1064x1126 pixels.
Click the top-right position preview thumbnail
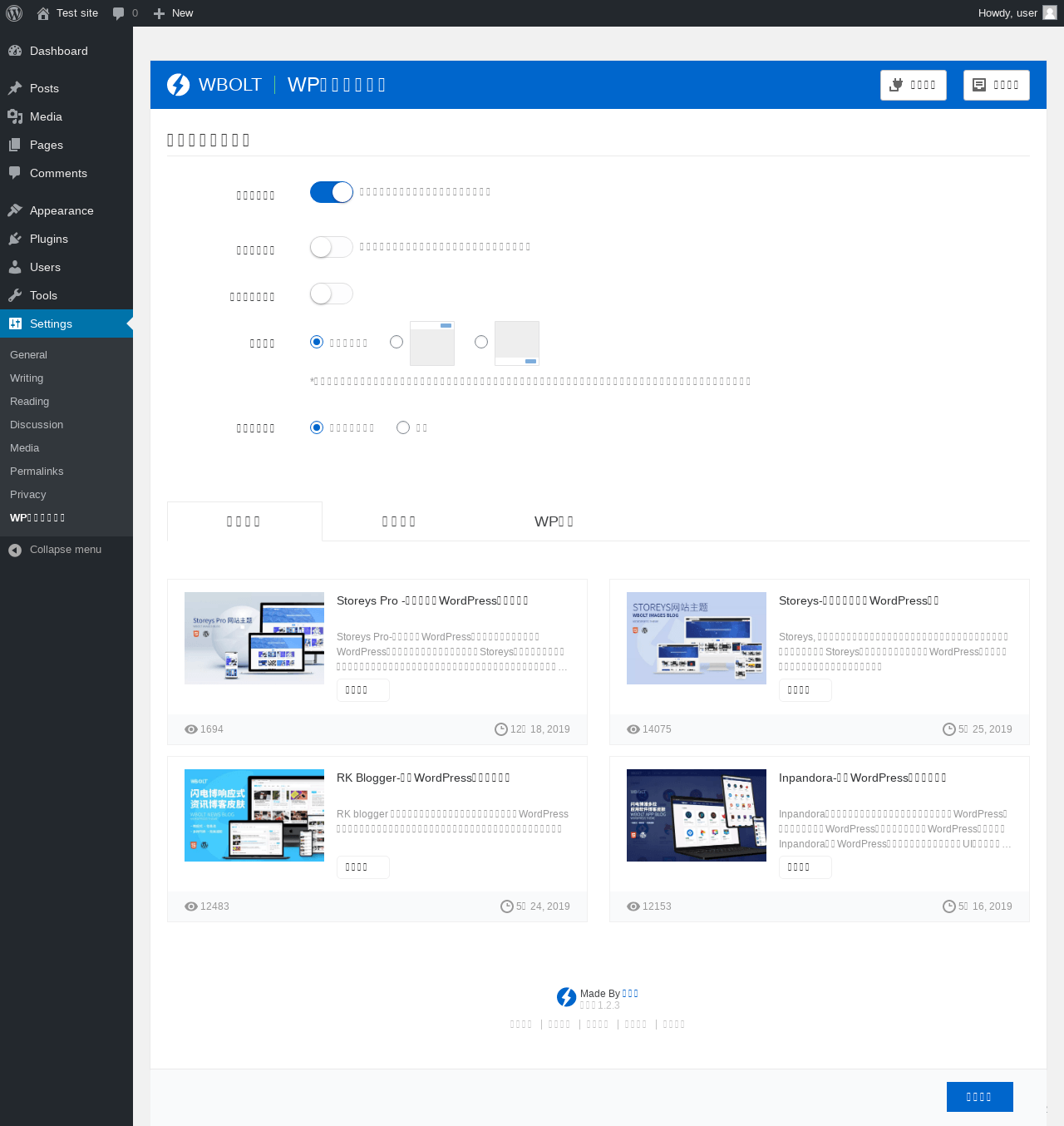(432, 343)
